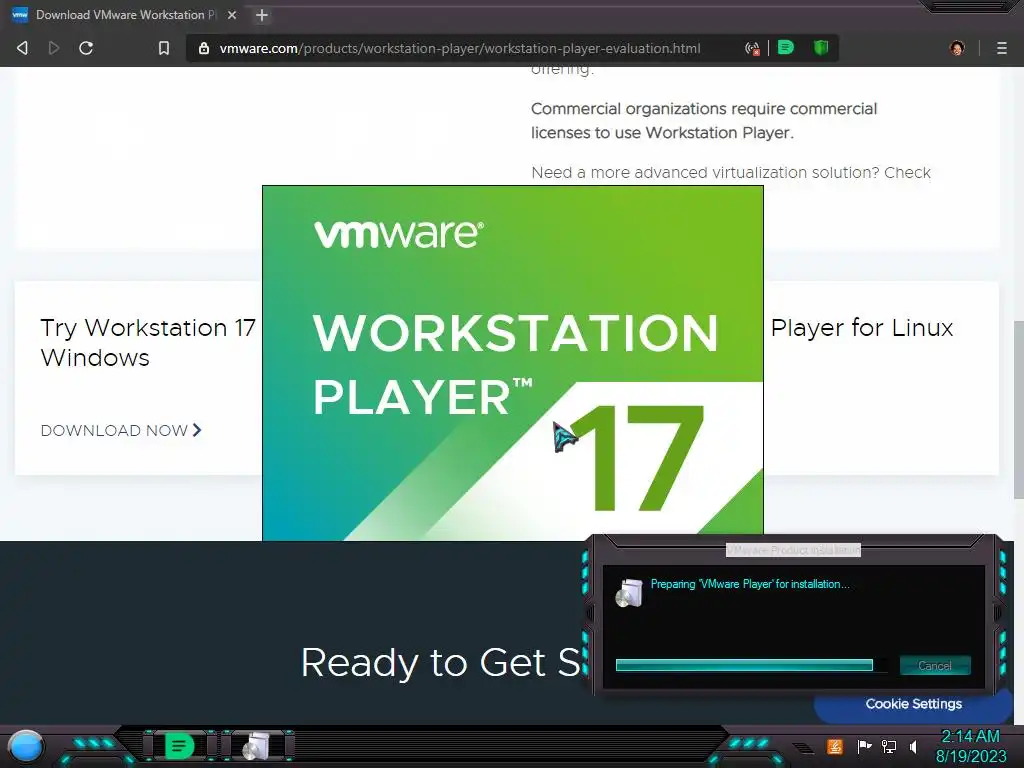Open the green chat bubble extension in address bar
Screen dimensions: 1024x768
pyautogui.click(x=786, y=47)
